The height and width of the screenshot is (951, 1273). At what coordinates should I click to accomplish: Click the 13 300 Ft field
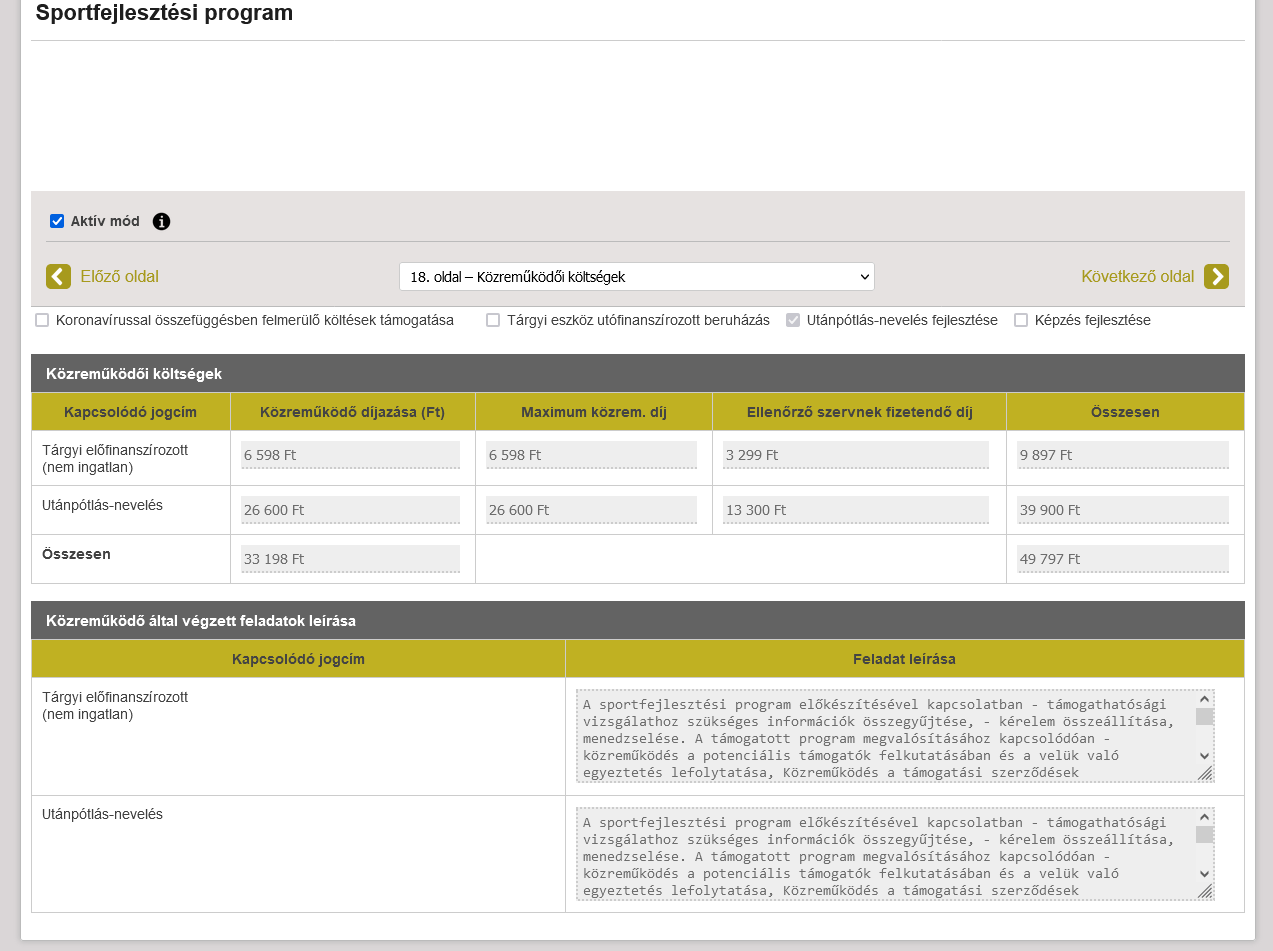coord(856,510)
